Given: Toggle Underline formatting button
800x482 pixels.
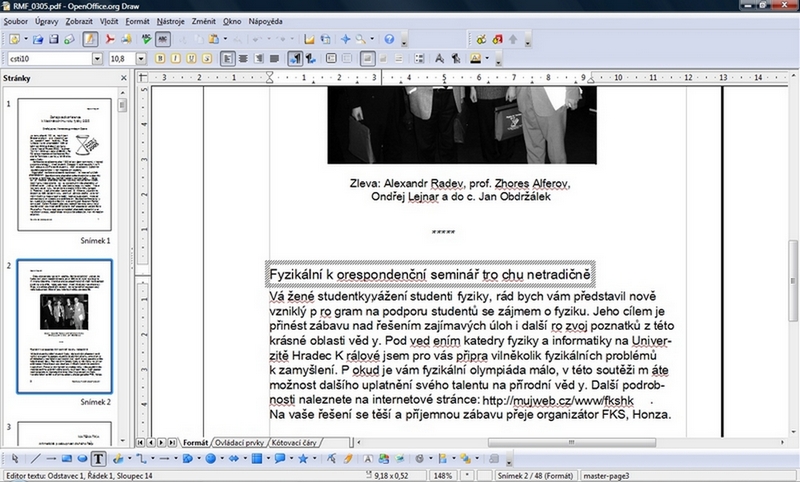Looking at the screenshot, I should click(x=190, y=59).
